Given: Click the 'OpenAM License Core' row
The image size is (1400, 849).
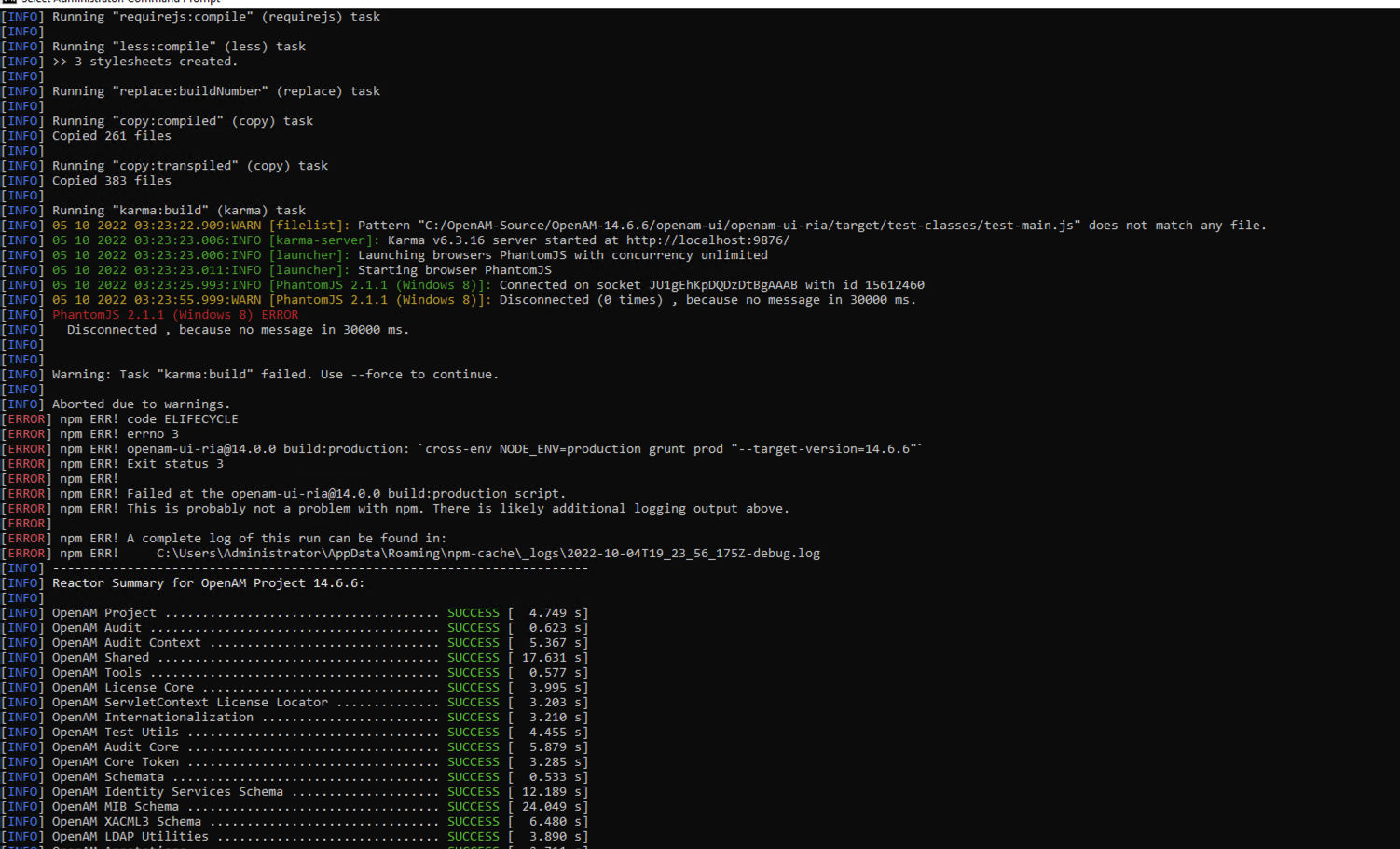Looking at the screenshot, I should pos(295,688).
